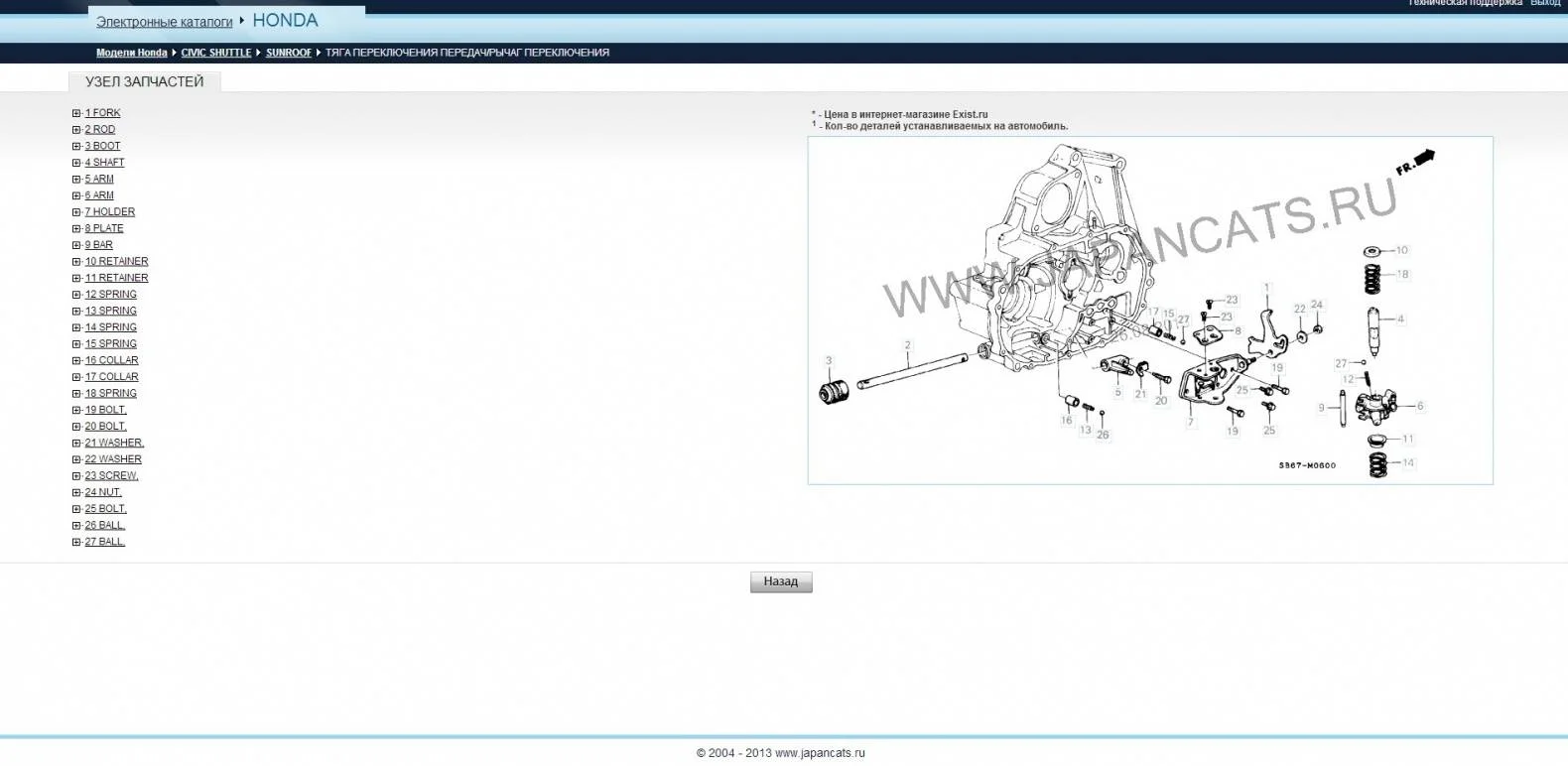Follow the '25 BOLT.' part link

[106, 509]
